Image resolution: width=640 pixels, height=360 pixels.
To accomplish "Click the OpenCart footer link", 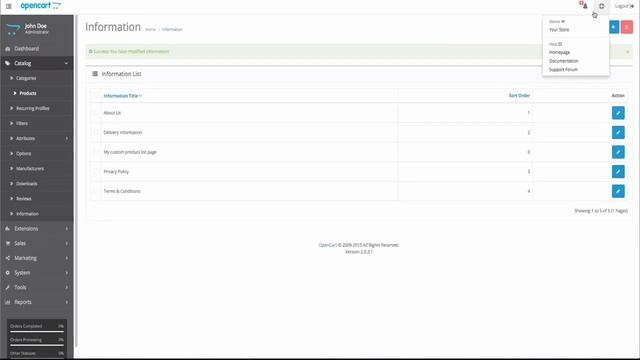I will coord(327,245).
